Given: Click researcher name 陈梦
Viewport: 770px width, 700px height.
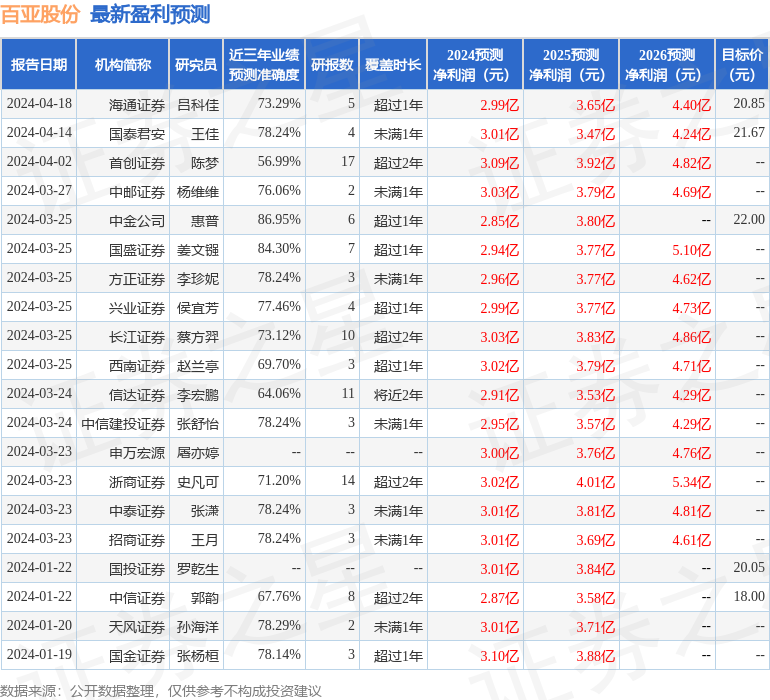Looking at the screenshot, I should 205,163.
